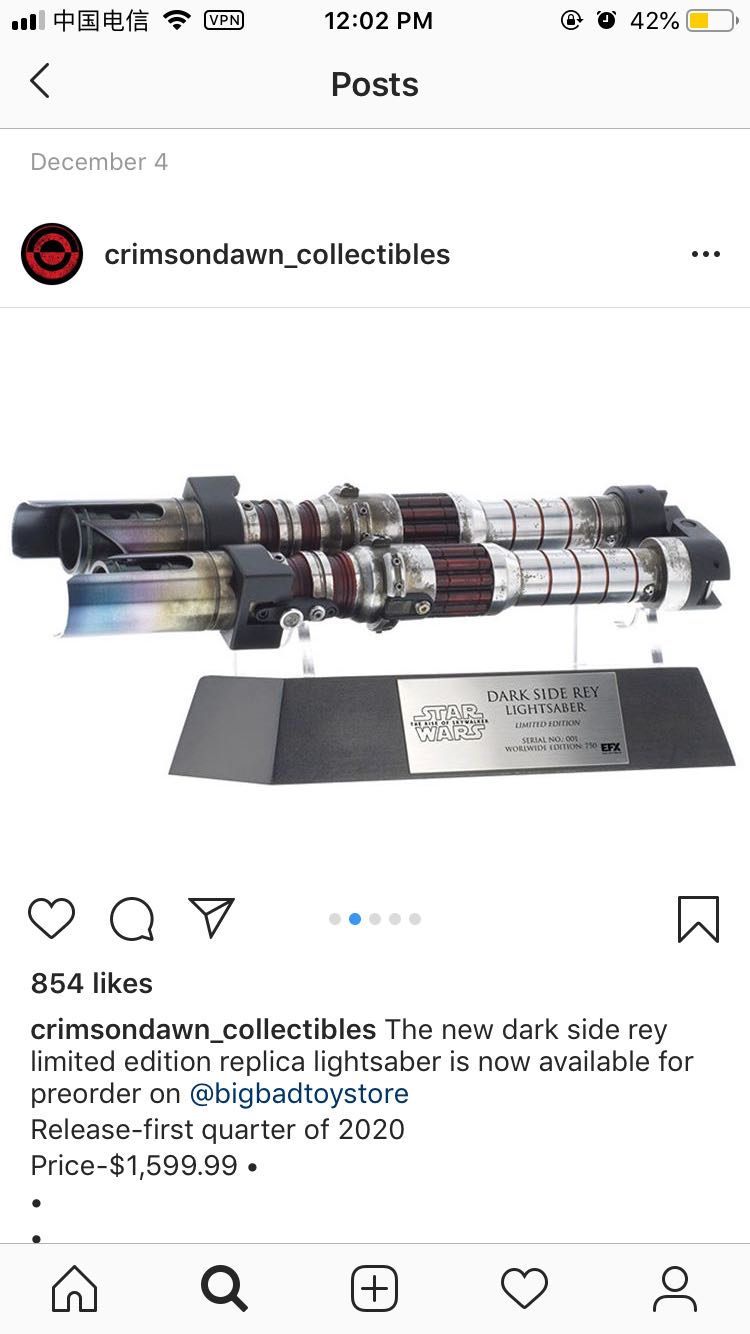Viewport: 750px width, 1334px height.
Task: Jump to third carousel dot indicator
Action: tap(375, 919)
